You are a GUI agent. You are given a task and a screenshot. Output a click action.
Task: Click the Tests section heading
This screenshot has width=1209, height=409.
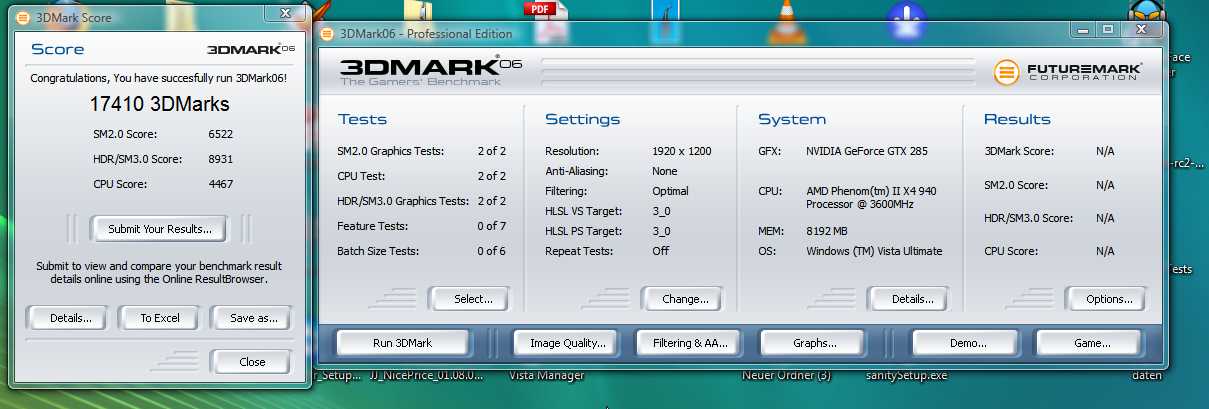pyautogui.click(x=362, y=119)
